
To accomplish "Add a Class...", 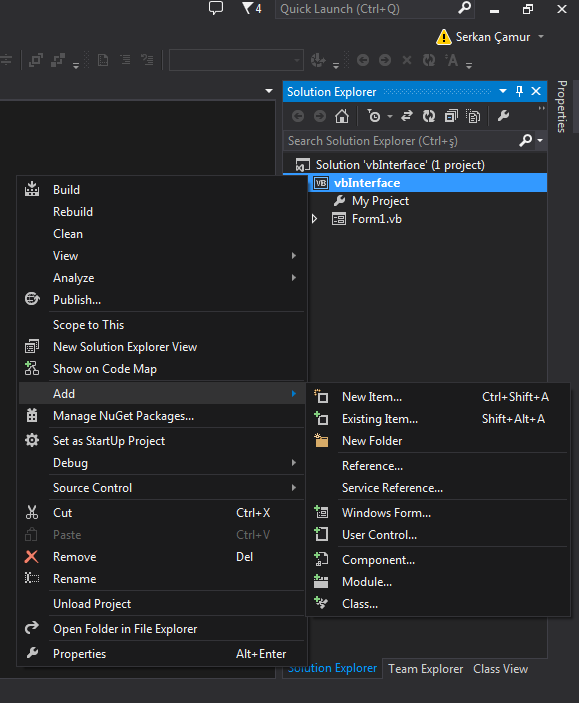I will (438, 604).
